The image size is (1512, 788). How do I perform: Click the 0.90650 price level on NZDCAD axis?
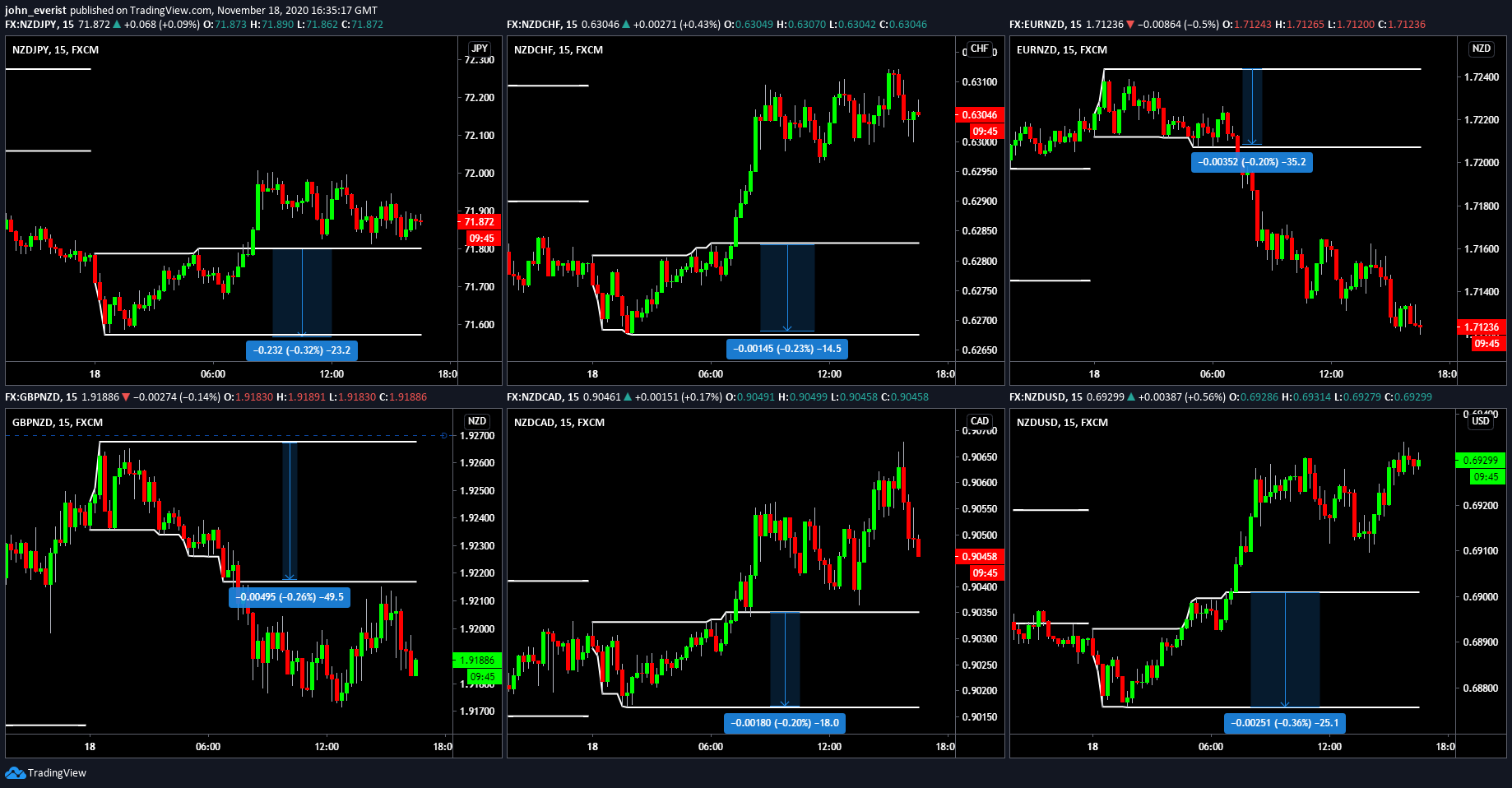[x=980, y=457]
